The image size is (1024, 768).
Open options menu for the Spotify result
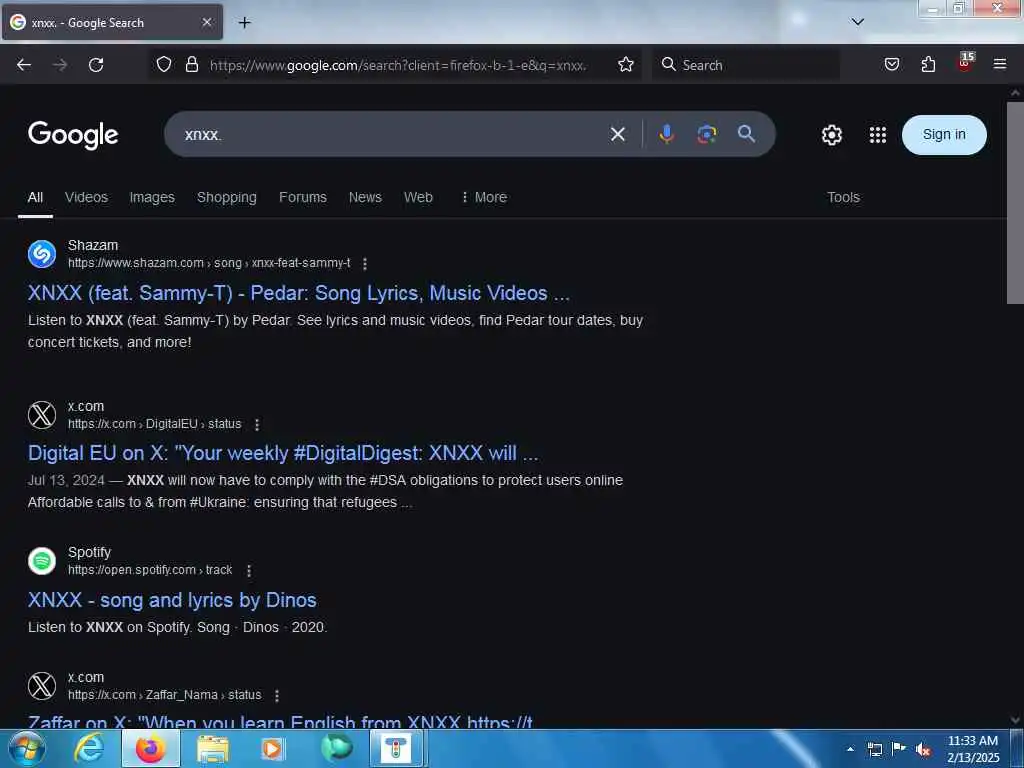249,571
